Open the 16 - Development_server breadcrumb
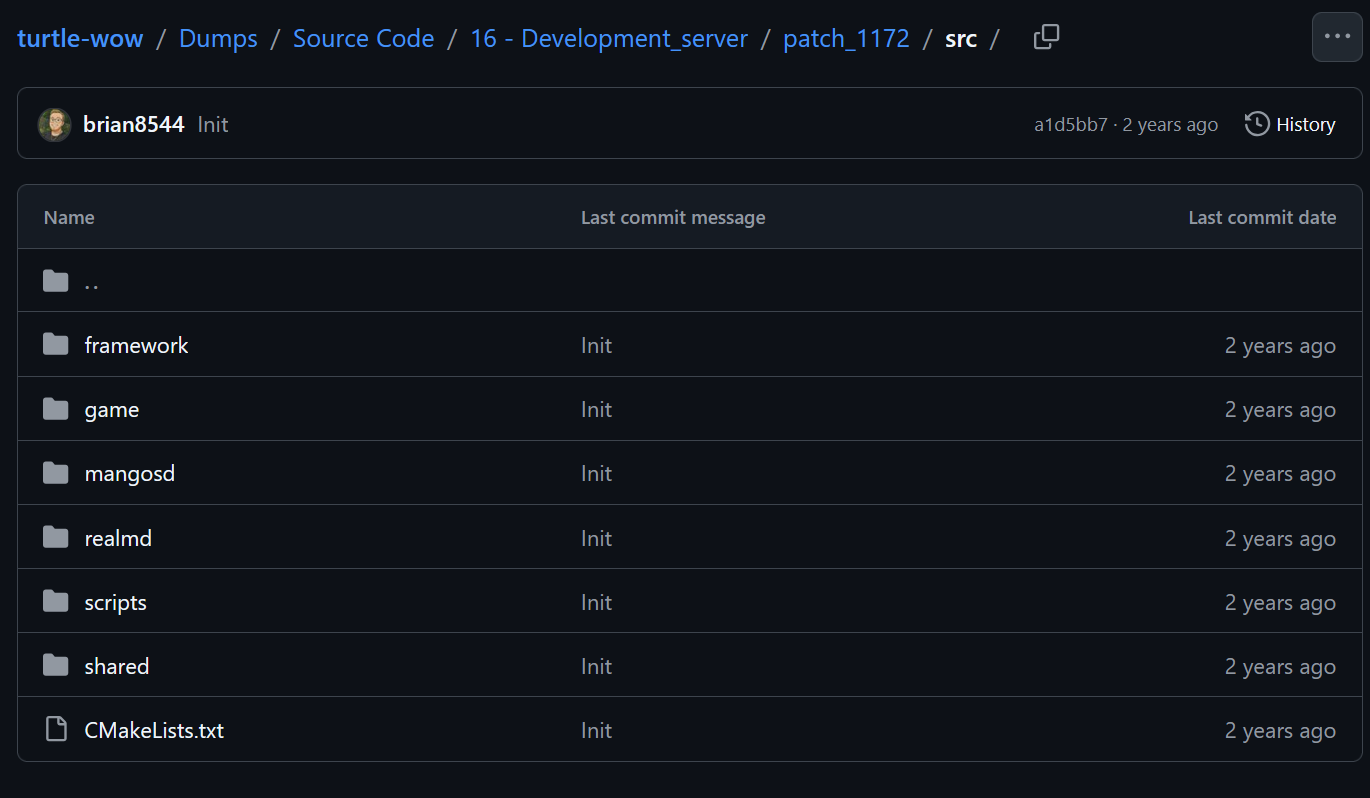 point(609,39)
